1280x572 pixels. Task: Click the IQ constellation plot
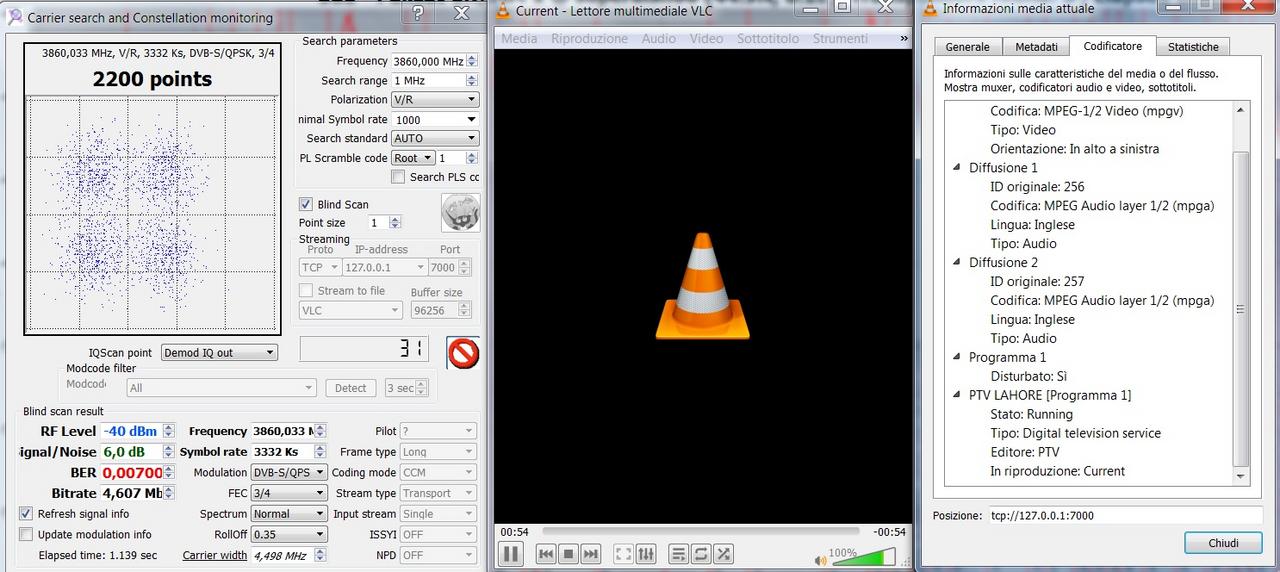[152, 215]
